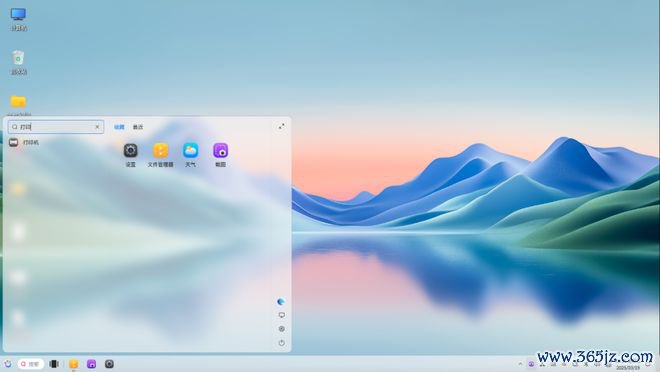Launch the Settings gear app in launcher
The image size is (660, 372).
pyautogui.click(x=130, y=154)
